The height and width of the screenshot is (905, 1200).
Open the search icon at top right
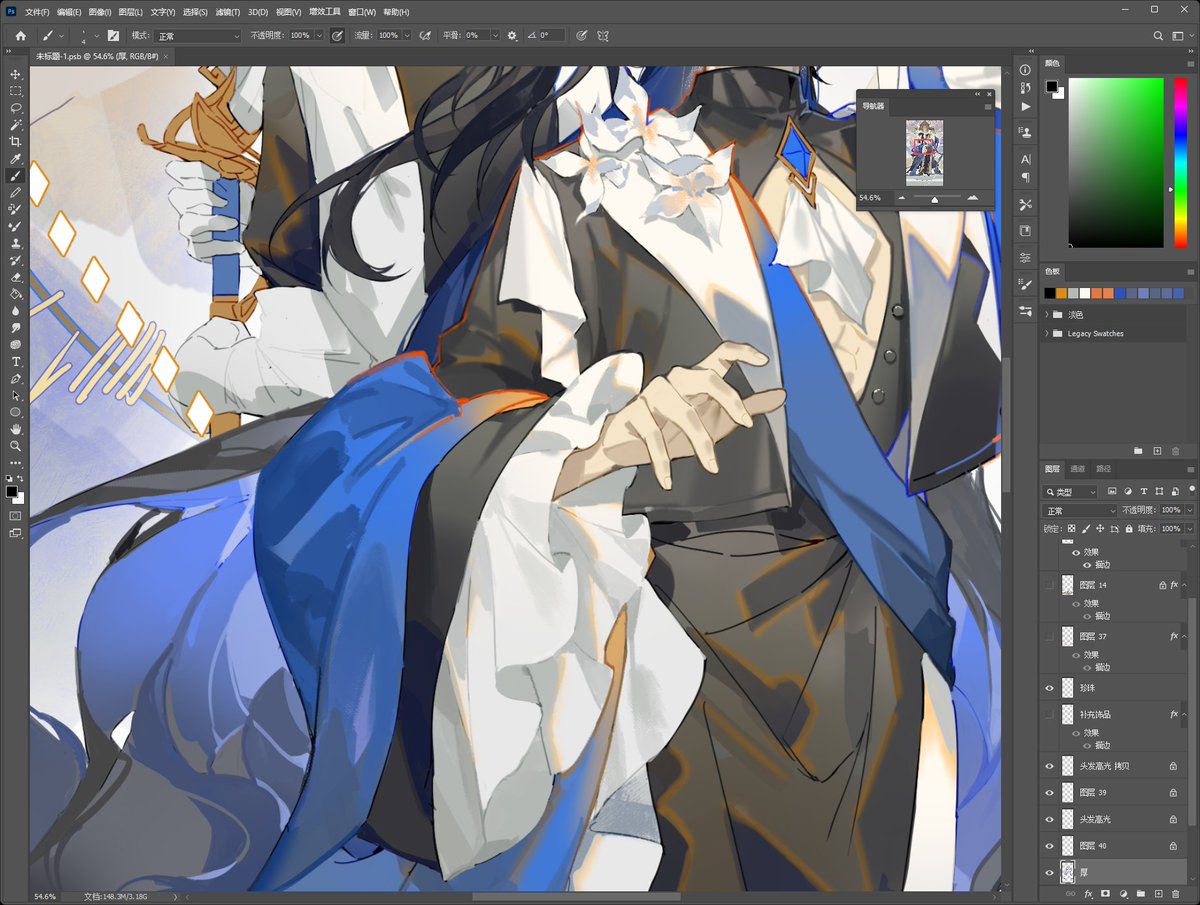[x=1158, y=35]
